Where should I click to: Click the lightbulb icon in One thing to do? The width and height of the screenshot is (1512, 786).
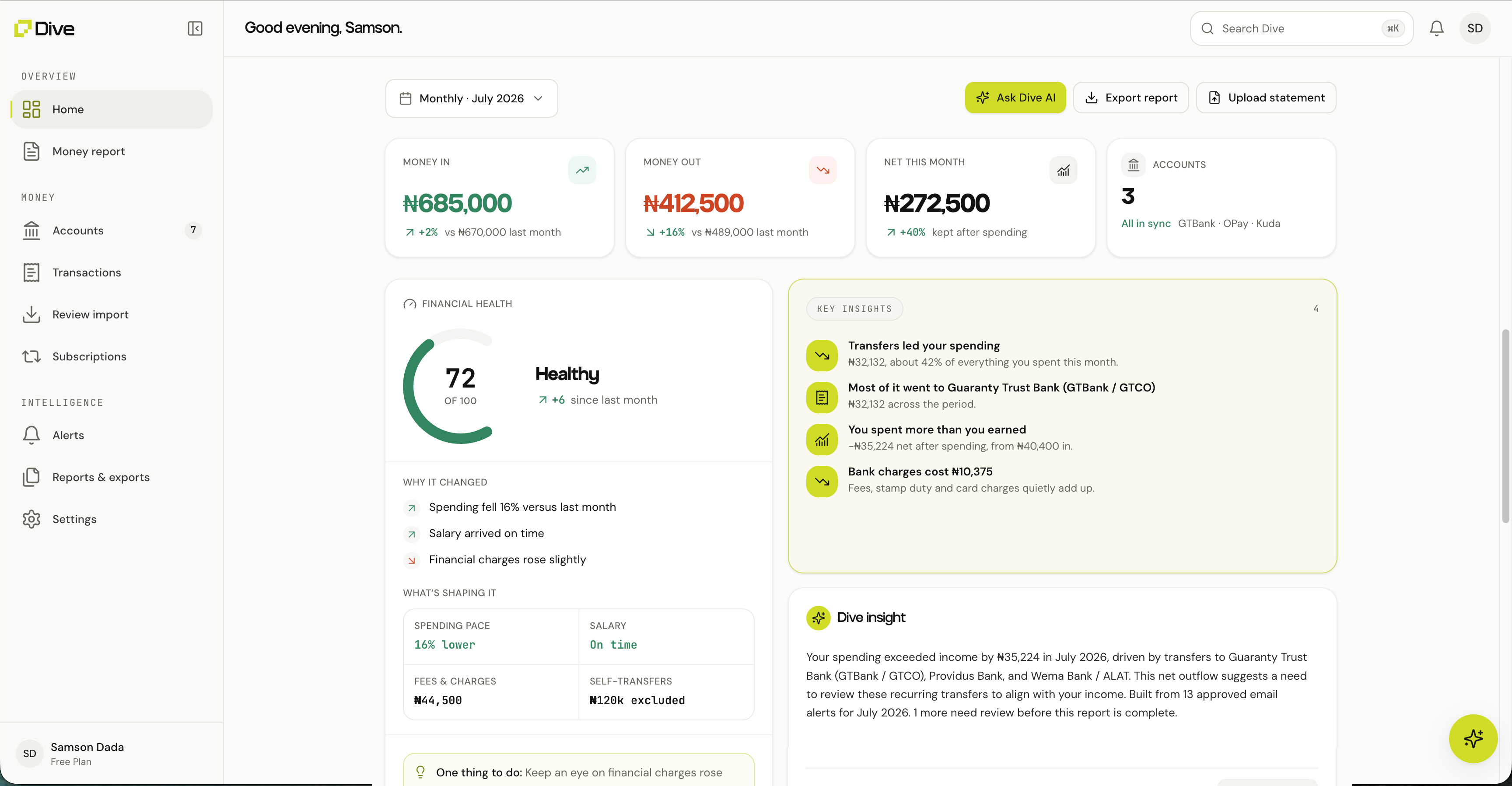point(420,772)
